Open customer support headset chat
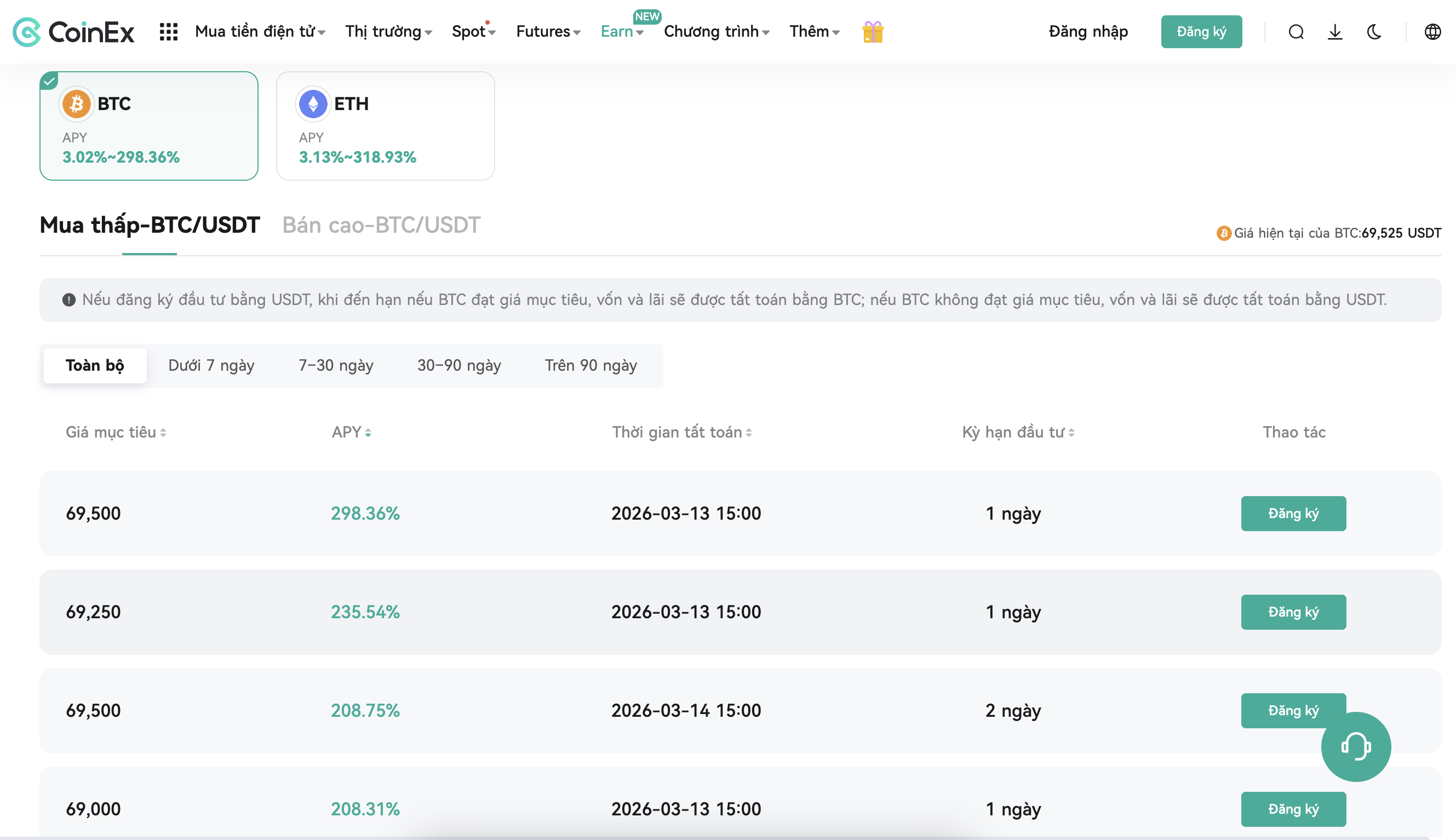This screenshot has width=1456, height=840. (1355, 746)
